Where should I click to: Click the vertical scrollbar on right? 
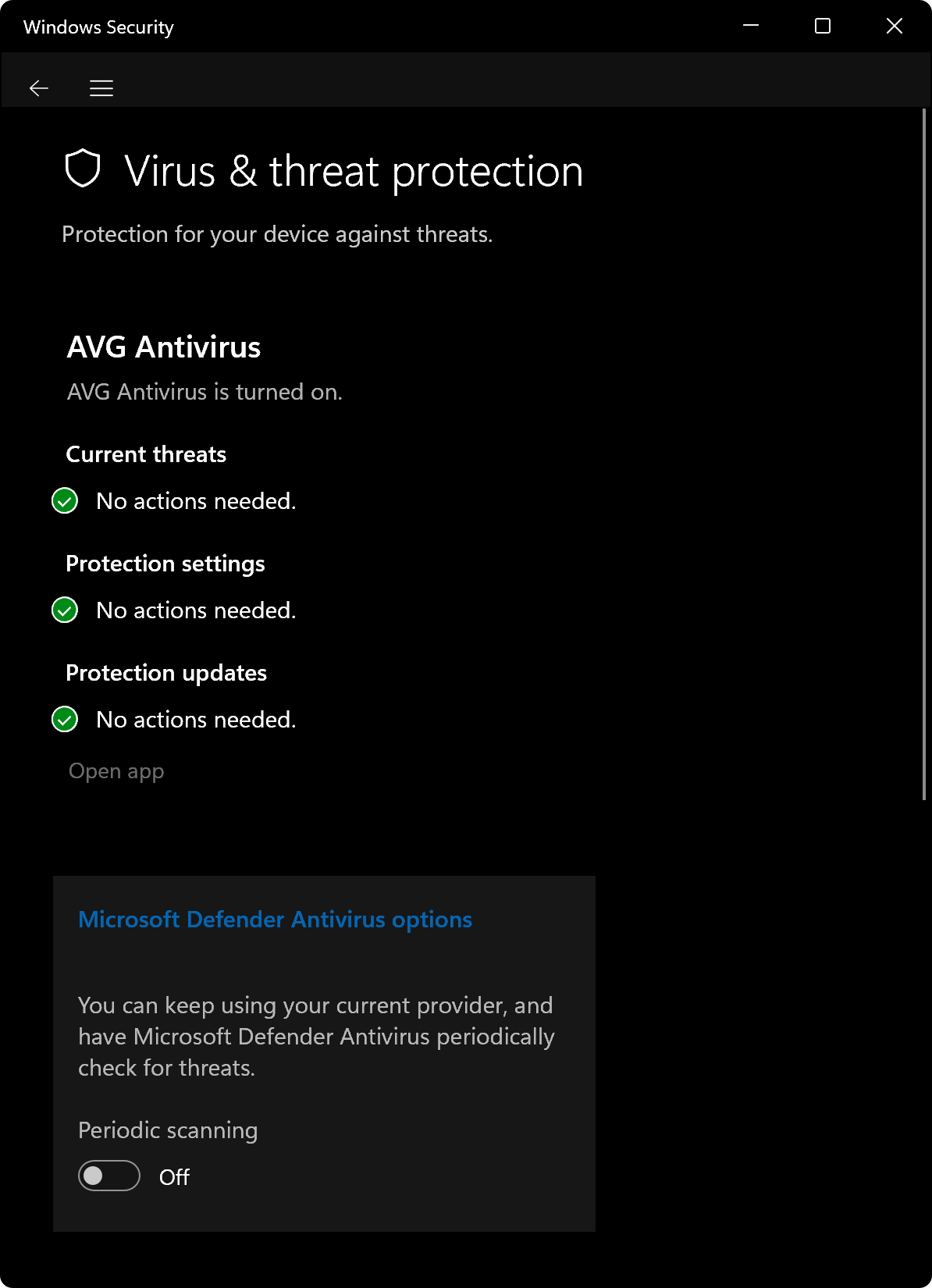point(924,454)
